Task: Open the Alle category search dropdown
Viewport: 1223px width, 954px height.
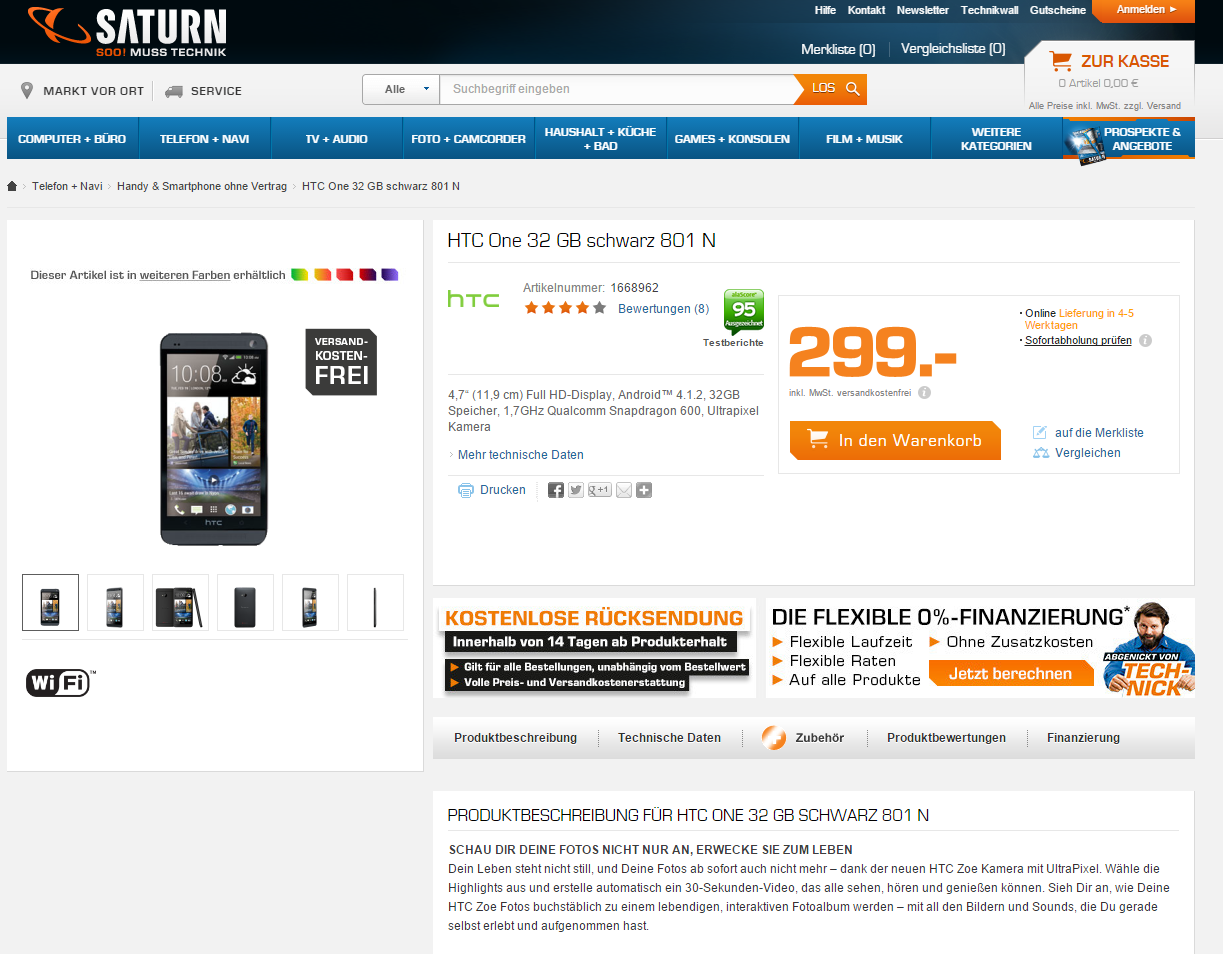Action: coord(401,89)
